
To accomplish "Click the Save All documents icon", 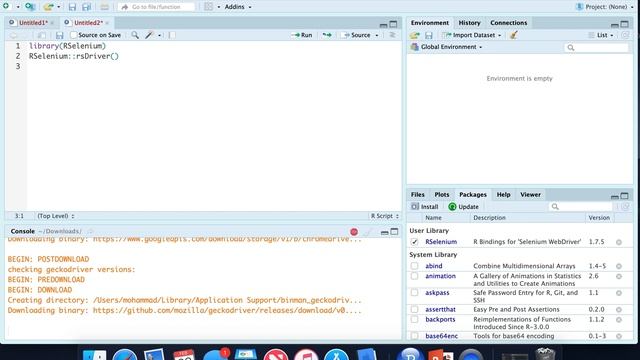I will (x=87, y=7).
